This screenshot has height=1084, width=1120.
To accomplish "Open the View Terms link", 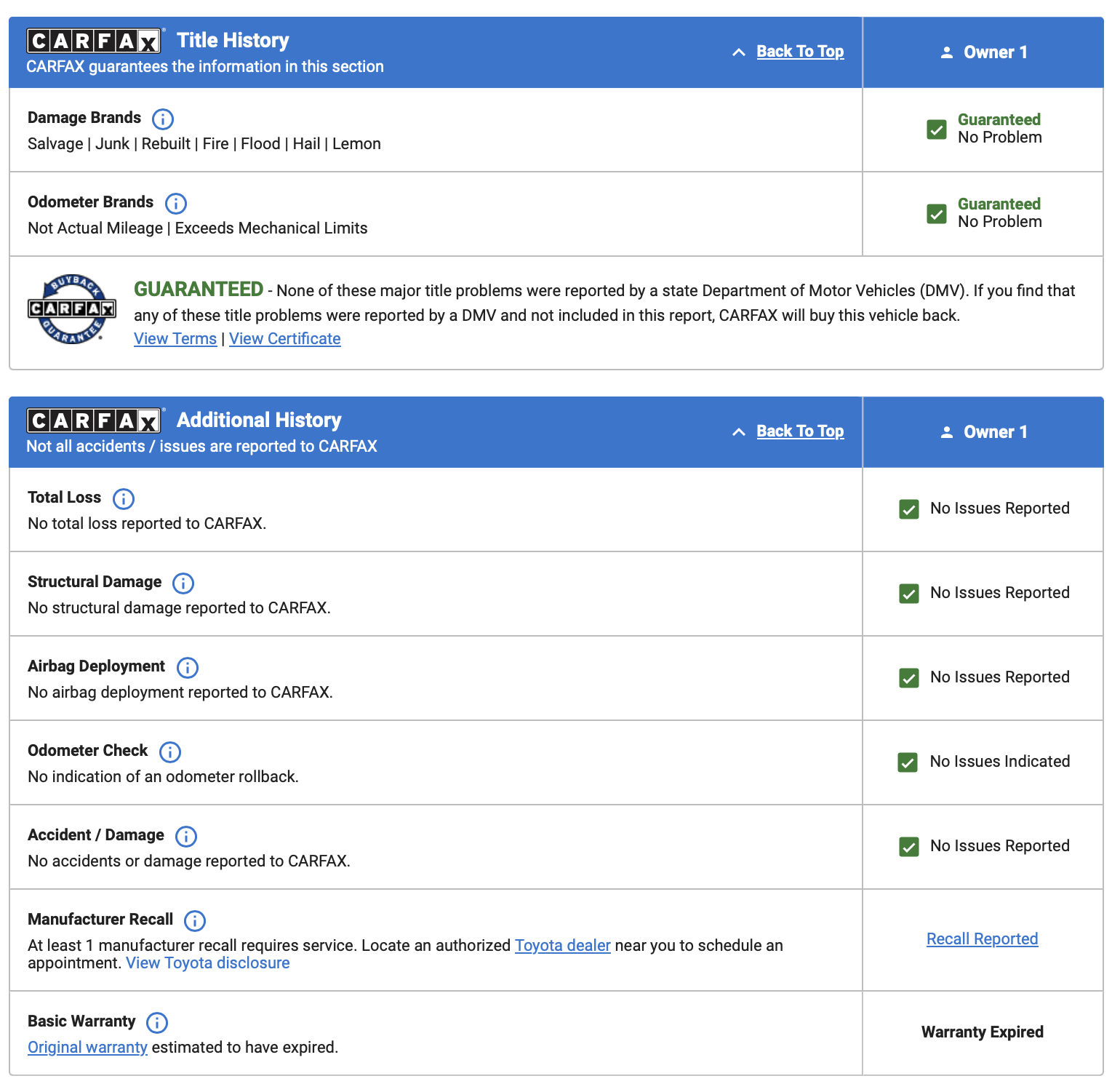I will (175, 339).
